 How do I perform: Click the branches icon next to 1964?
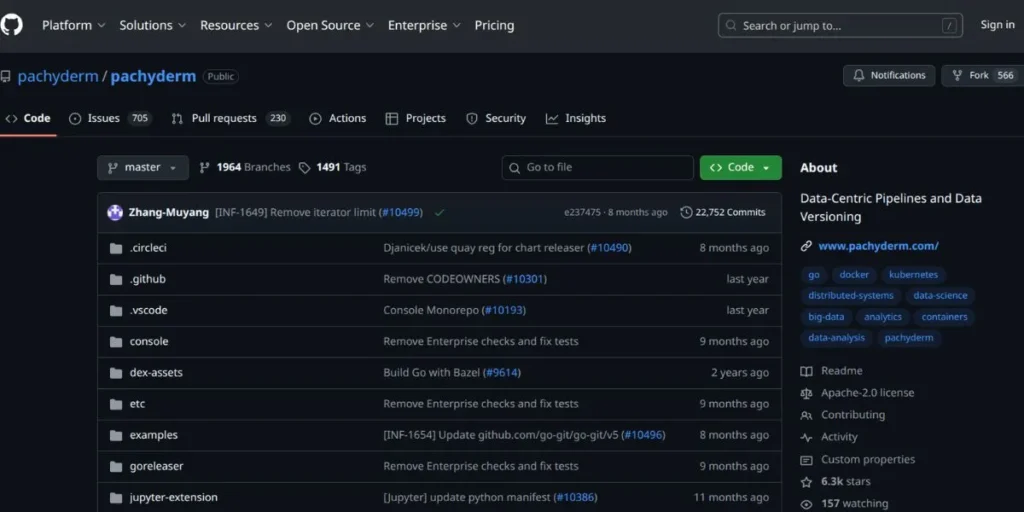pyautogui.click(x=205, y=168)
